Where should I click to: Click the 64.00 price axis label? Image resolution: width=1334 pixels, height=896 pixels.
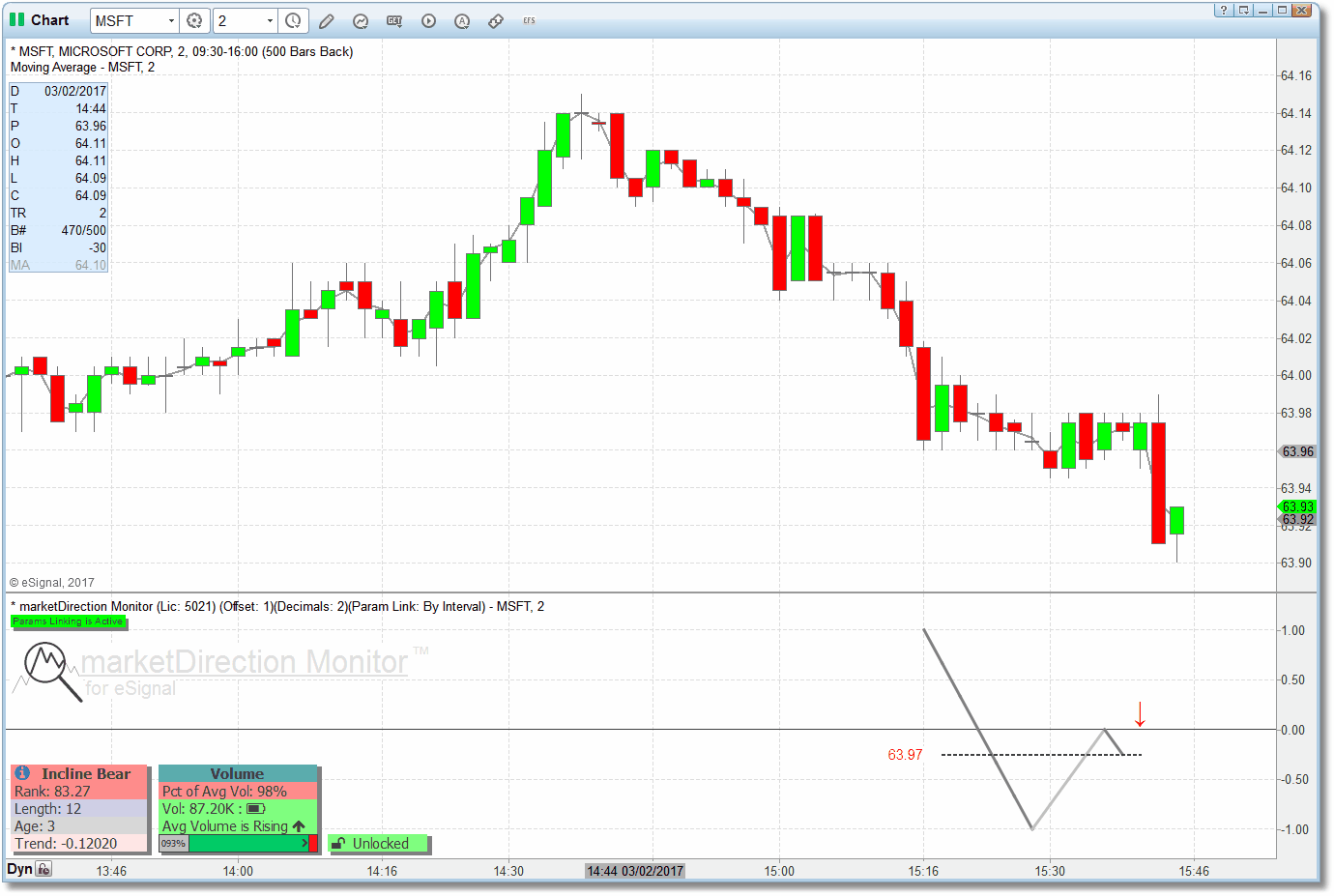coord(1296,375)
